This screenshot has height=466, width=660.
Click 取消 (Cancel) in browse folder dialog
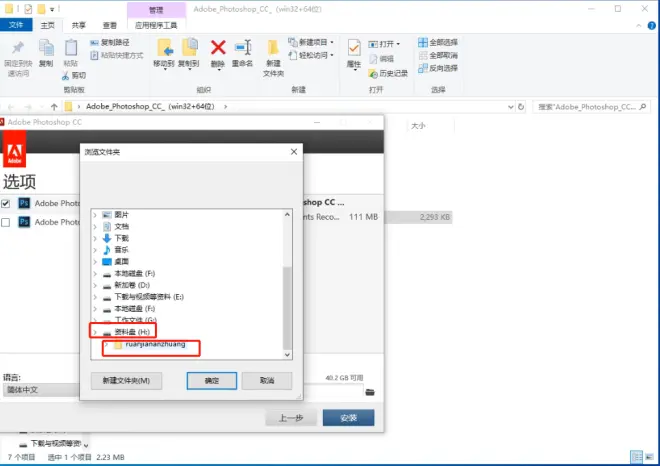(267, 381)
